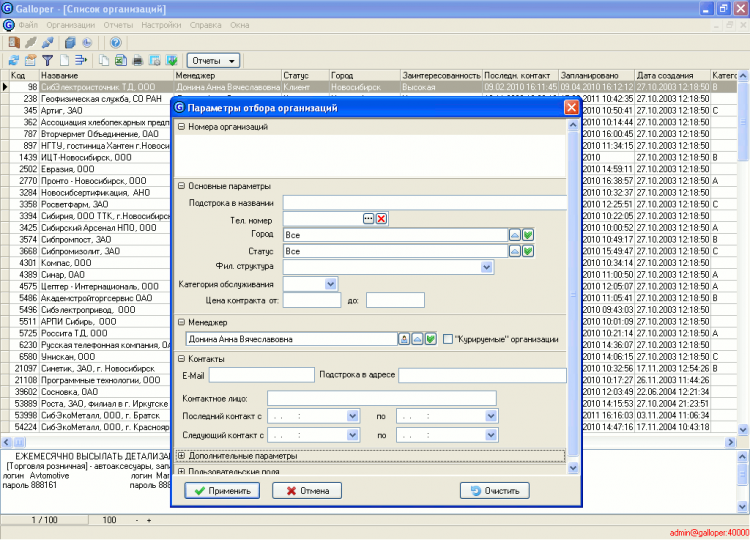
Task: Click green check icon beside Город field
Action: [528, 235]
